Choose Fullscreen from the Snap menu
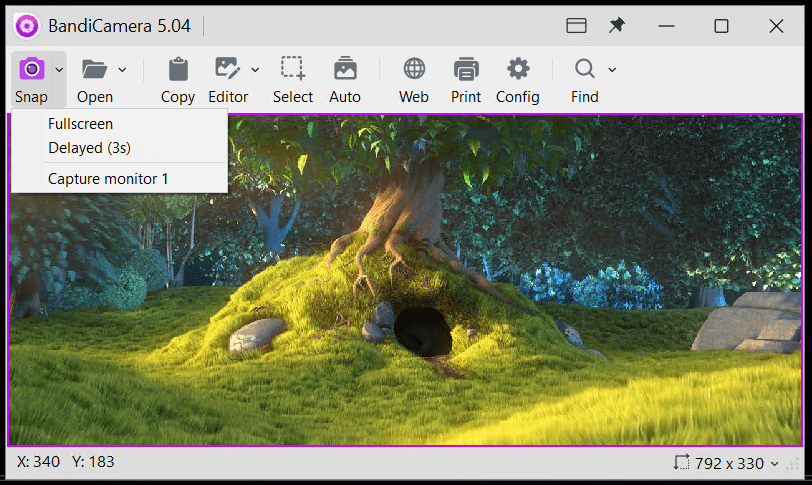This screenshot has height=485, width=812. (120, 124)
